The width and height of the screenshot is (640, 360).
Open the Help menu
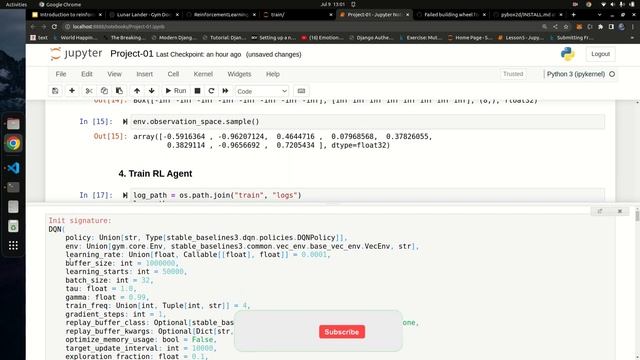click(273, 74)
